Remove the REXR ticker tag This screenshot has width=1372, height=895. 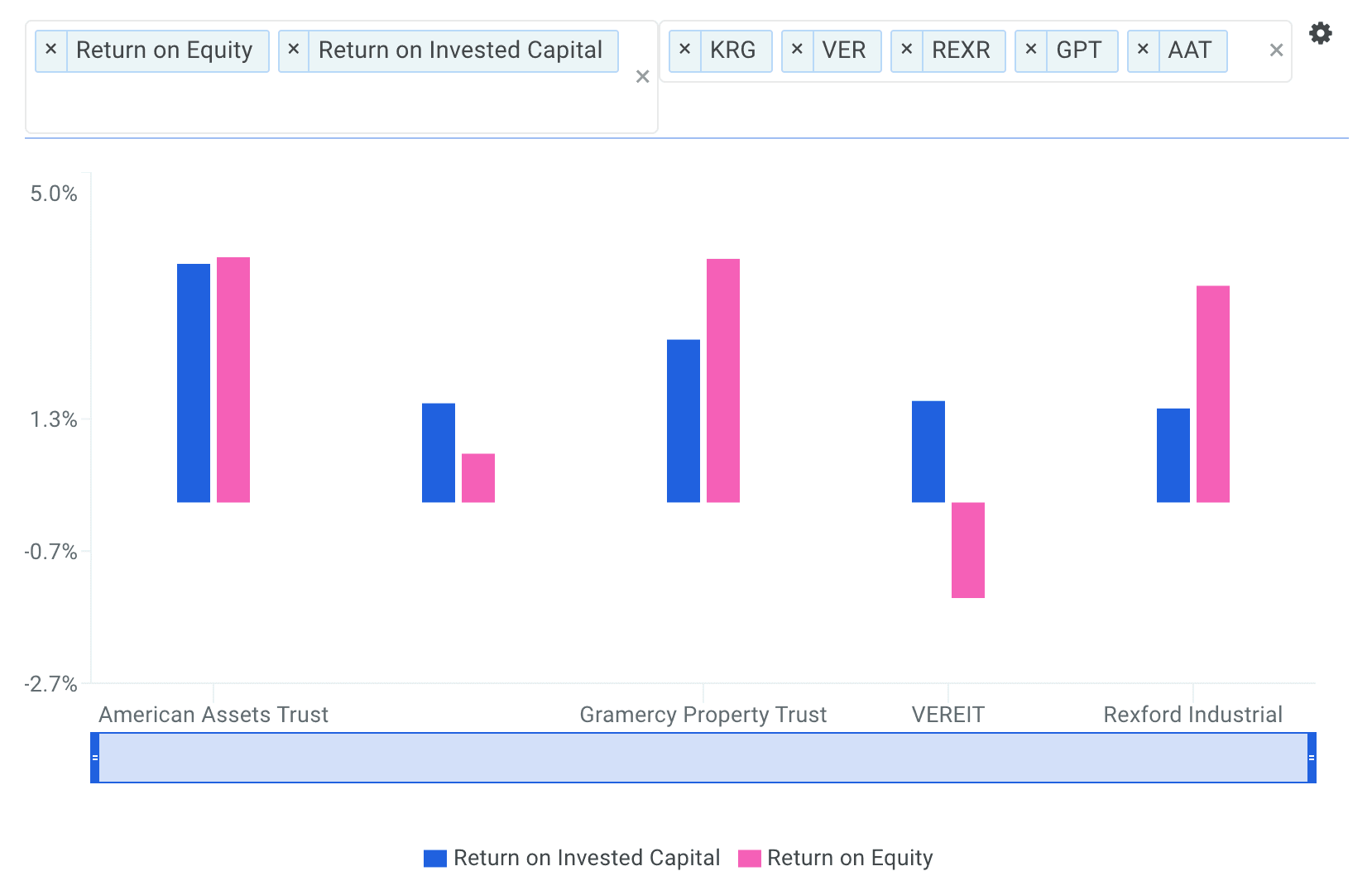point(907,50)
